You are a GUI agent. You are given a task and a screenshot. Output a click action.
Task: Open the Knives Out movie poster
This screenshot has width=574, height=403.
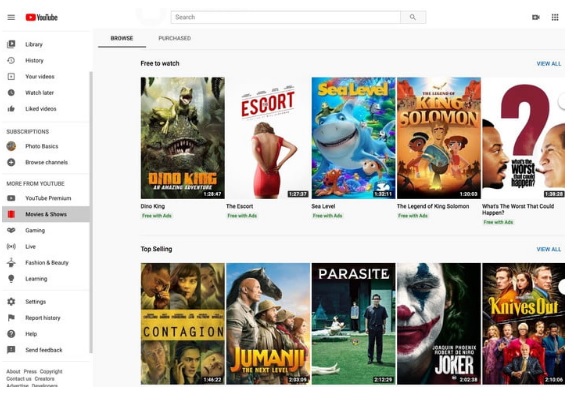[x=523, y=324]
